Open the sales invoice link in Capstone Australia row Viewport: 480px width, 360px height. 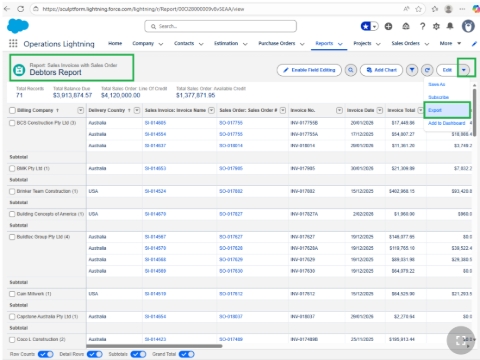coord(155,316)
